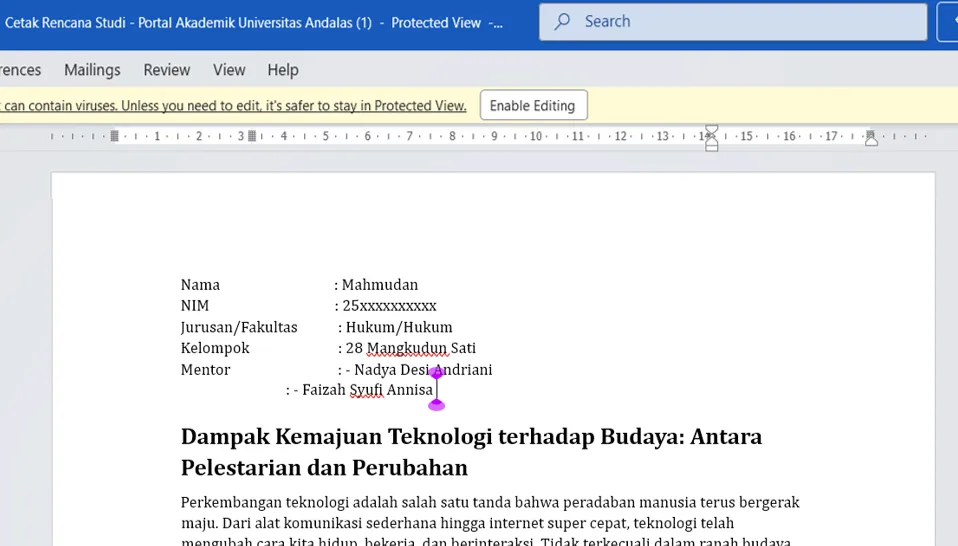958x546 pixels.
Task: Click the 'Nama' label
Action: click(x=200, y=285)
